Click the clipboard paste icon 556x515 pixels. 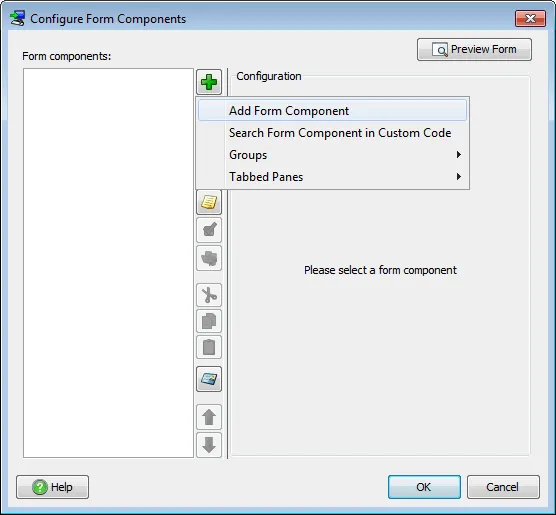(209, 347)
